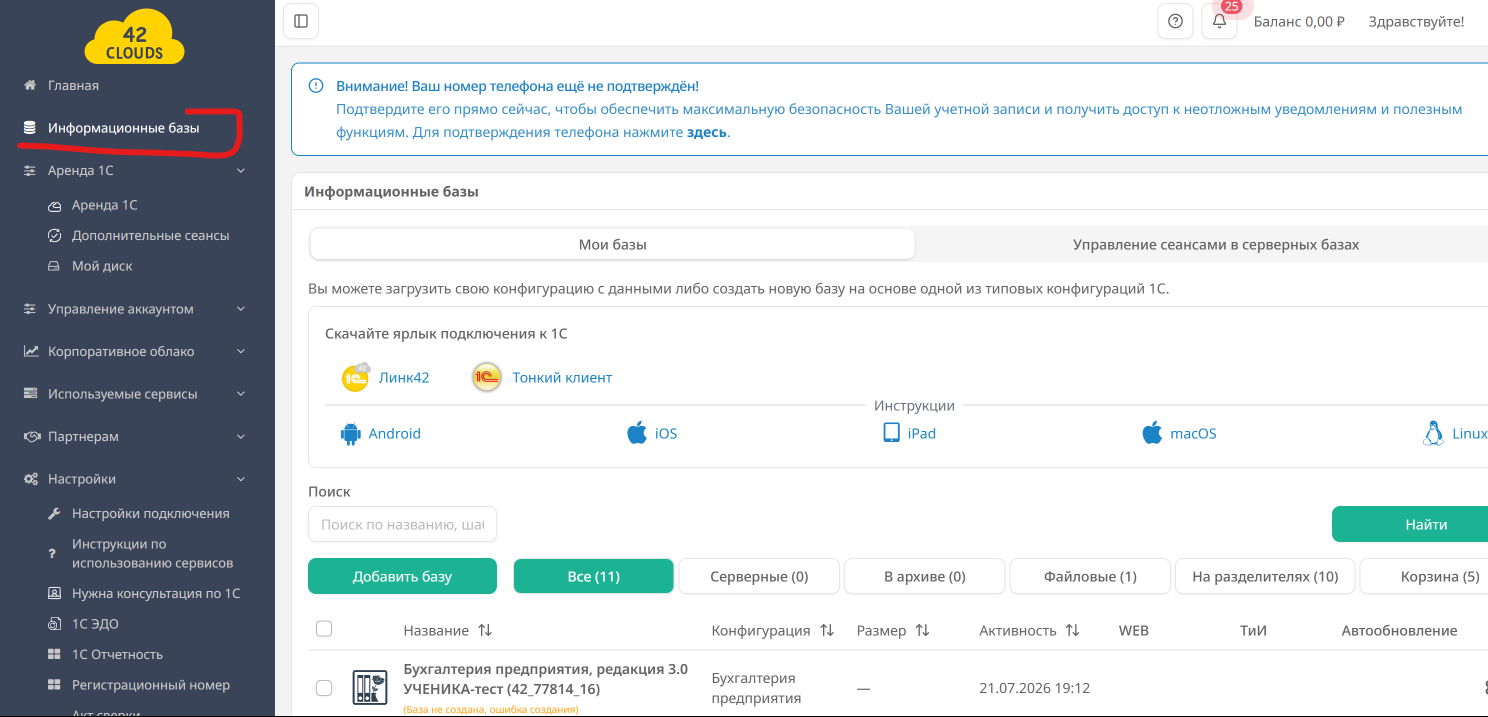Expand the Управление аккаунтом chevron
Viewport: 1488px width, 717px height.
coord(241,309)
